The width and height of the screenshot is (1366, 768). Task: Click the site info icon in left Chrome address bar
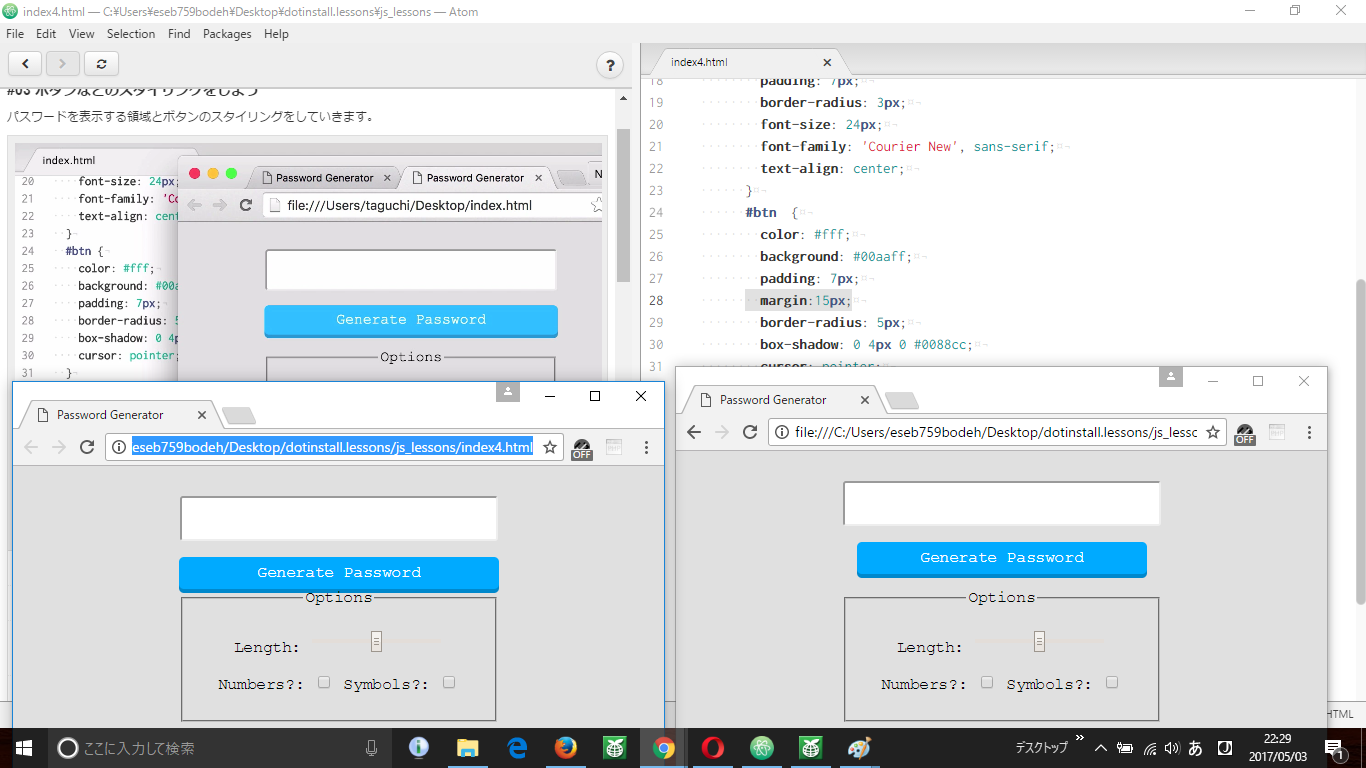[118, 447]
